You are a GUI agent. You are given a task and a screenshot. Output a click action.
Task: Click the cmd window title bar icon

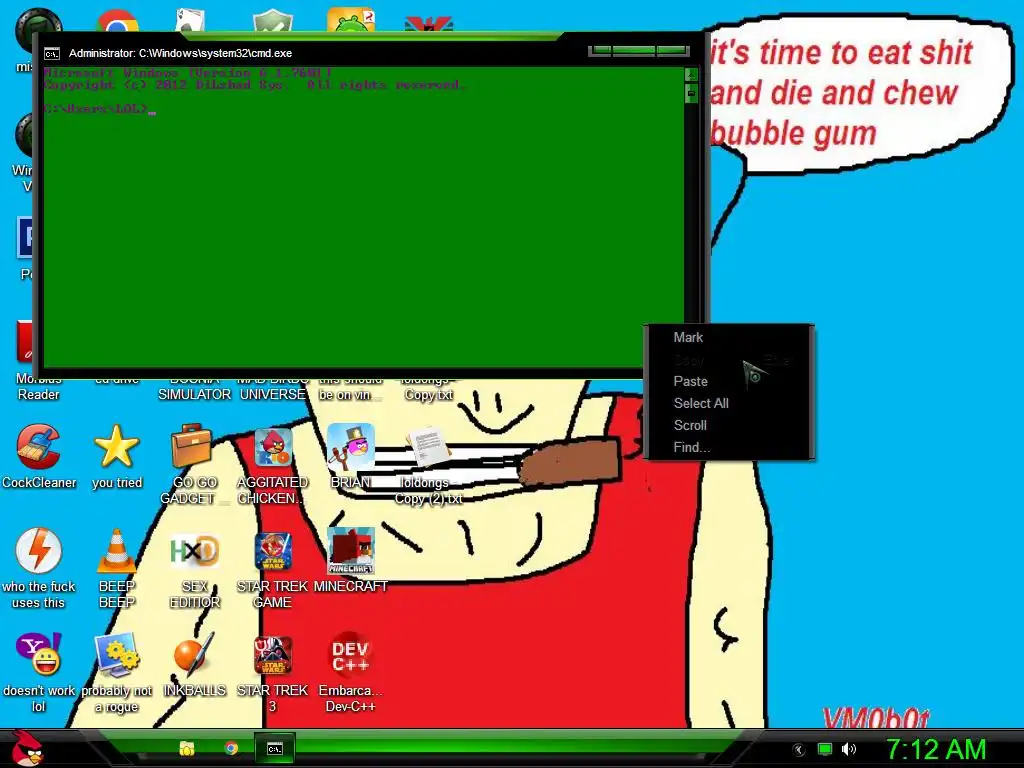pyautogui.click(x=52, y=54)
